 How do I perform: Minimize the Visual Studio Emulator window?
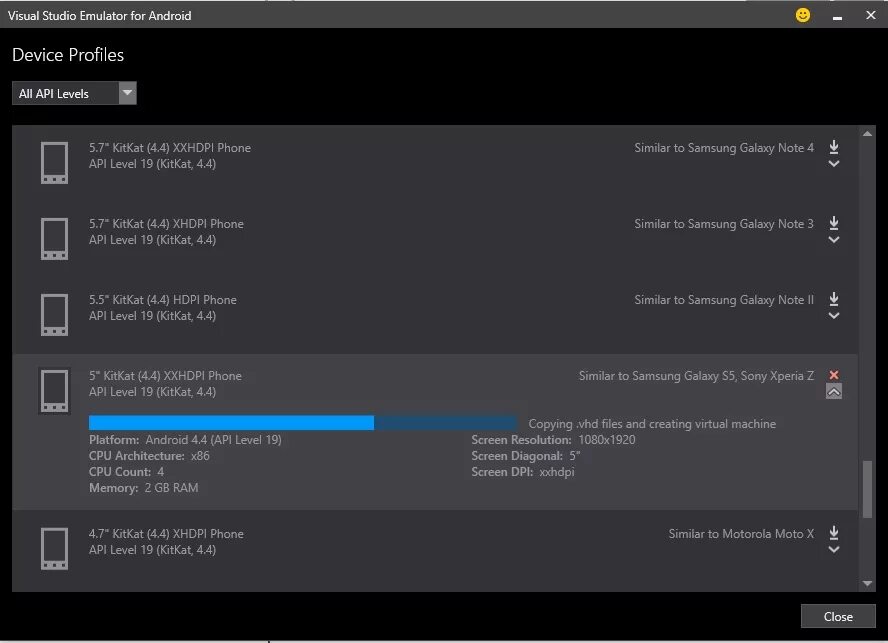tap(837, 16)
